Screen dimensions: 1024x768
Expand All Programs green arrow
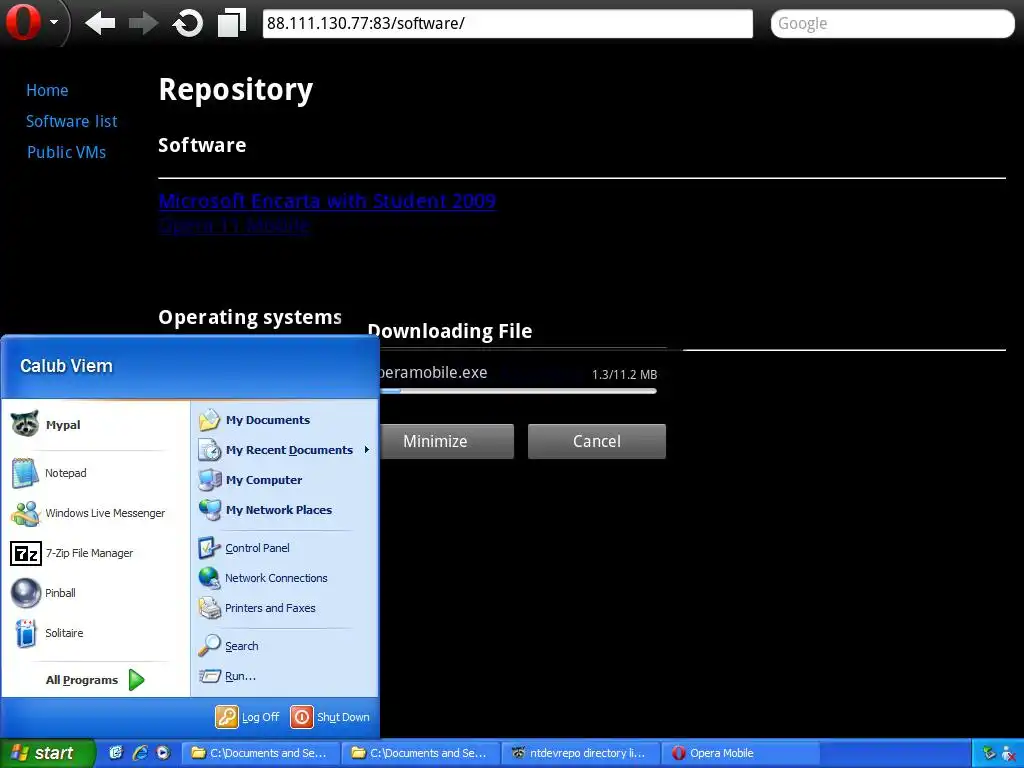136,680
